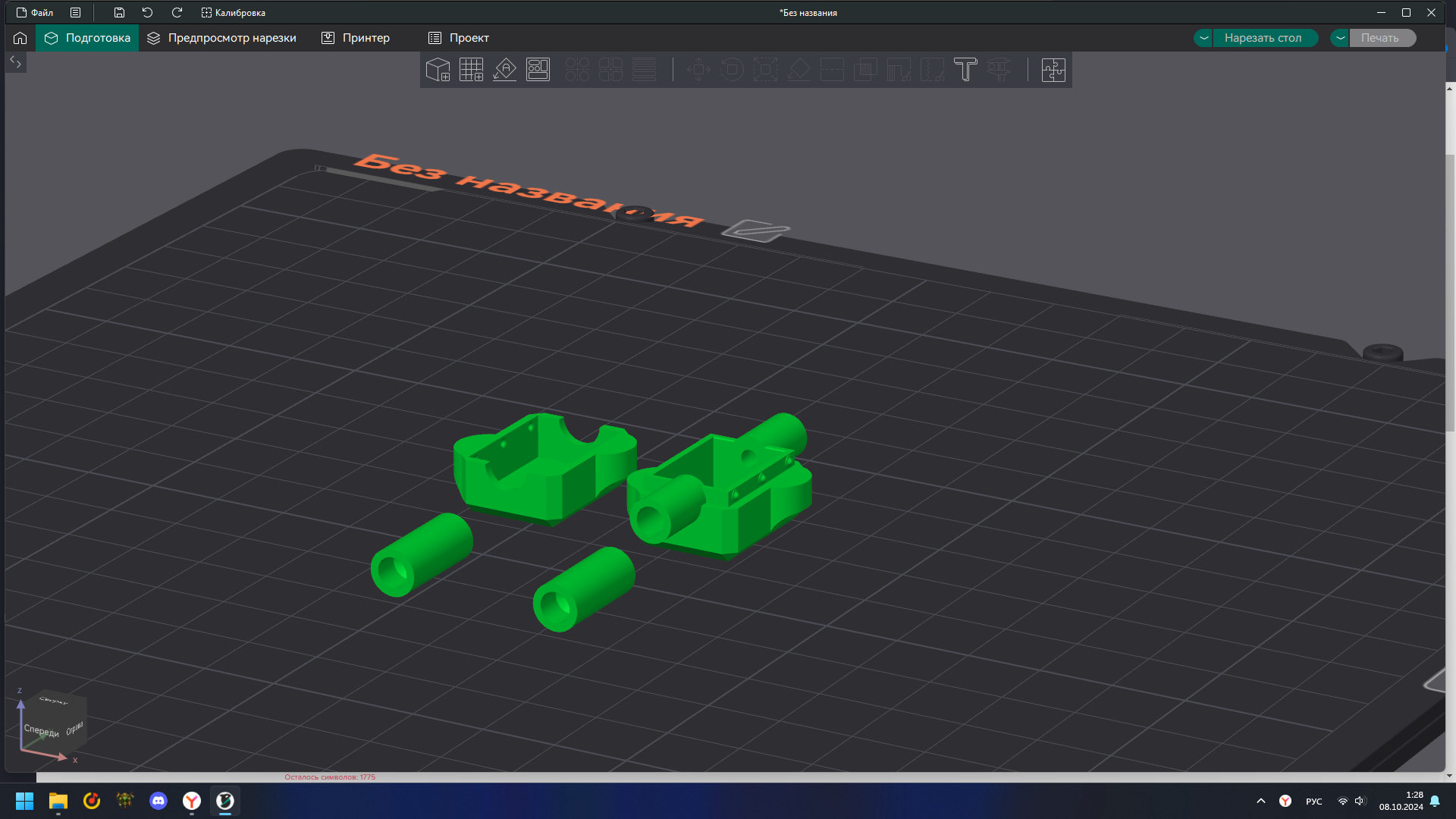
Task: Click the Auto orient icon
Action: (x=504, y=70)
